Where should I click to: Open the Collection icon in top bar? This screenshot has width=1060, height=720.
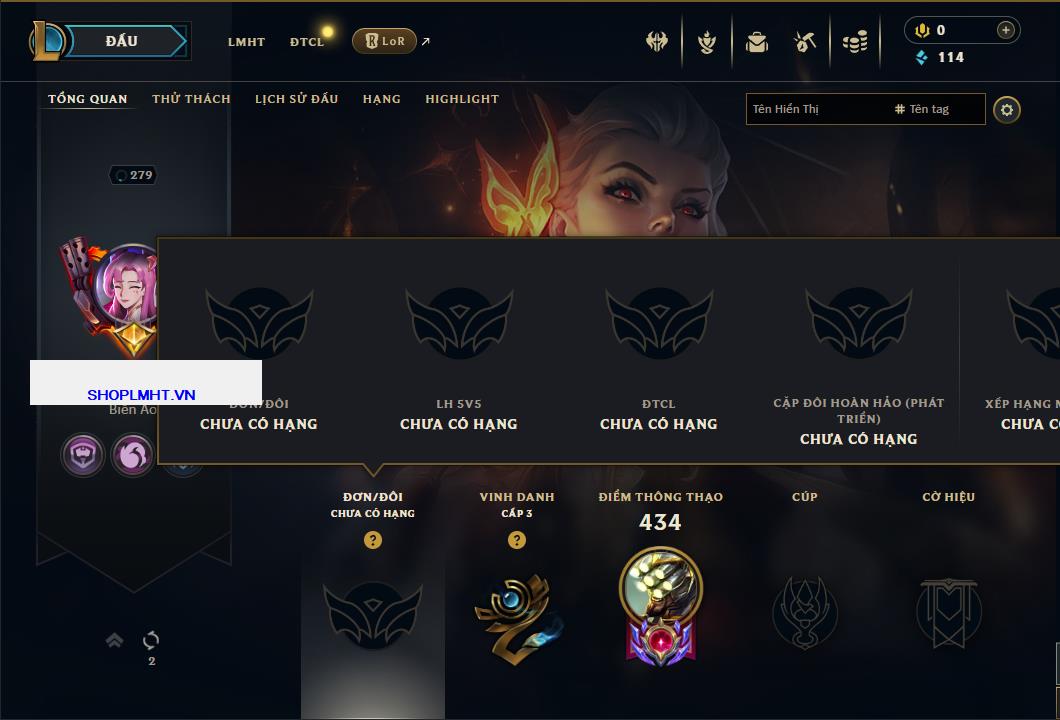[707, 43]
